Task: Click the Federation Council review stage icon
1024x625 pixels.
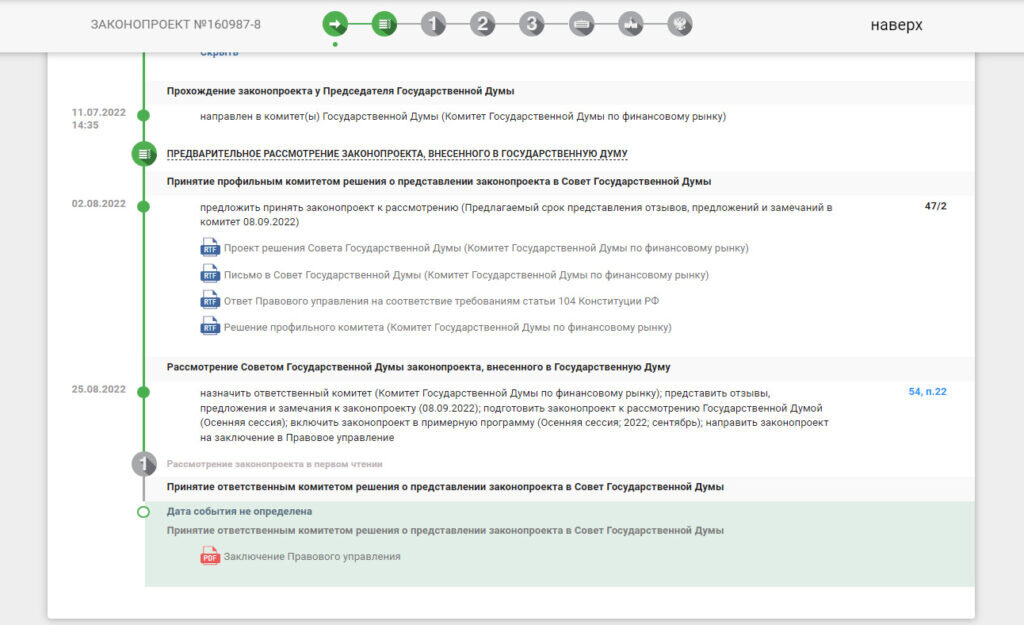Action: tap(582, 25)
